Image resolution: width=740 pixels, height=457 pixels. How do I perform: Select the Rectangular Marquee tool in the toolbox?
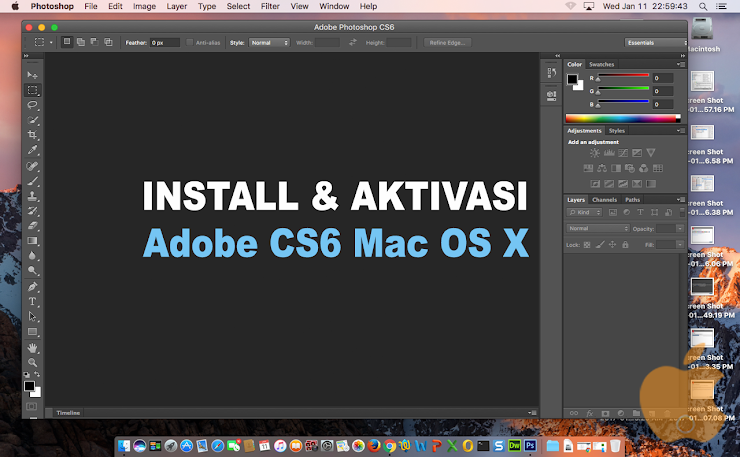[32, 90]
